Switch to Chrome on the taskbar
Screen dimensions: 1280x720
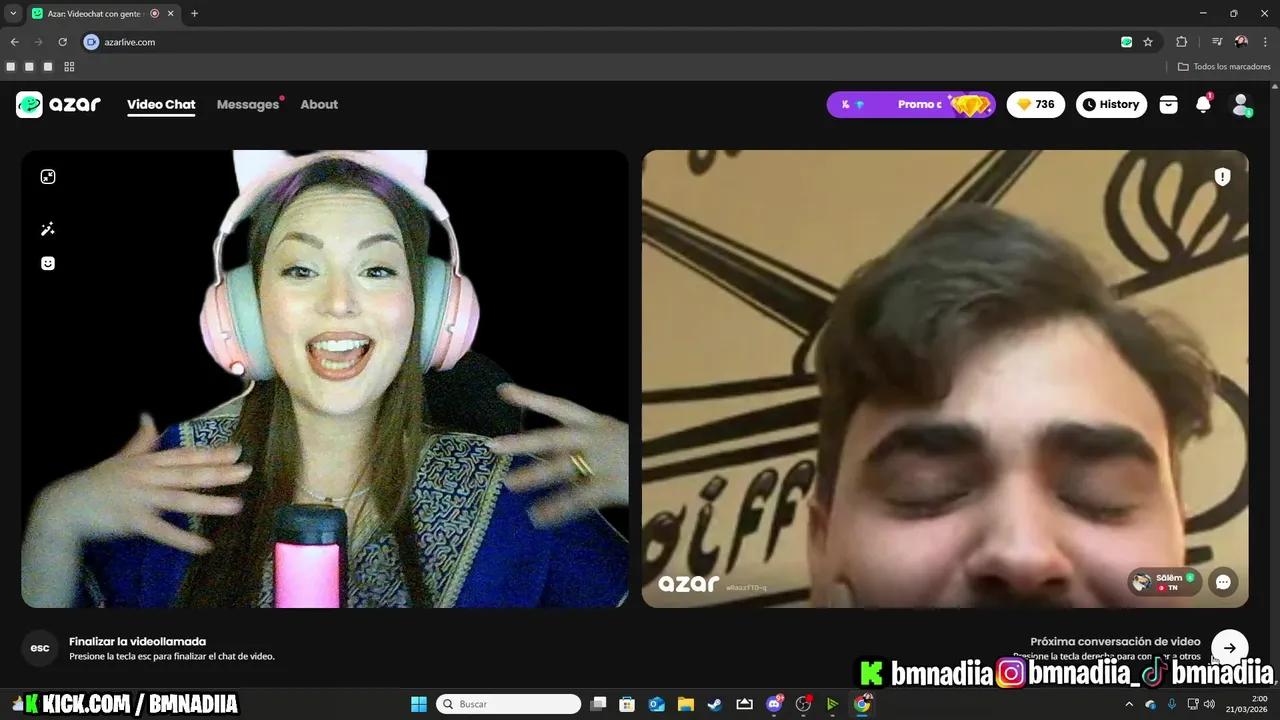pyautogui.click(x=862, y=704)
